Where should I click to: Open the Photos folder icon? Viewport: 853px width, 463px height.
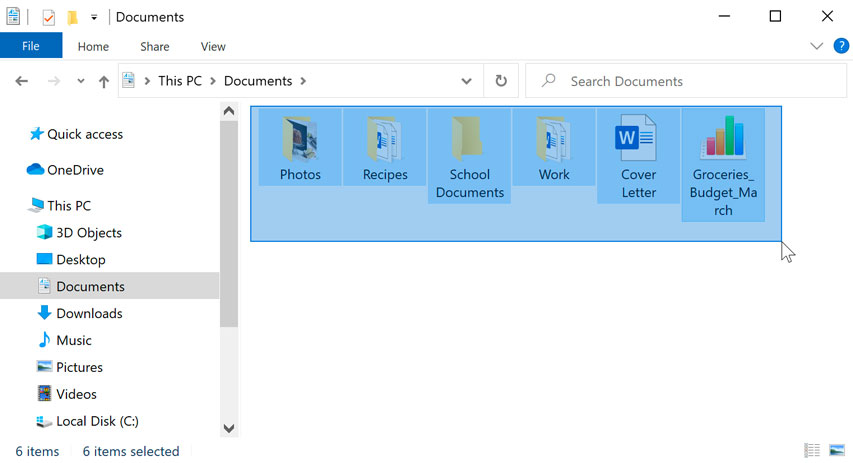click(300, 138)
